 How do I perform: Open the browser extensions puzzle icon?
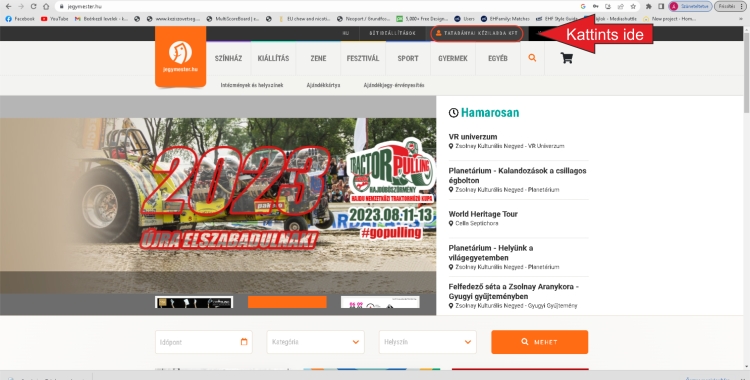(x=649, y=6)
